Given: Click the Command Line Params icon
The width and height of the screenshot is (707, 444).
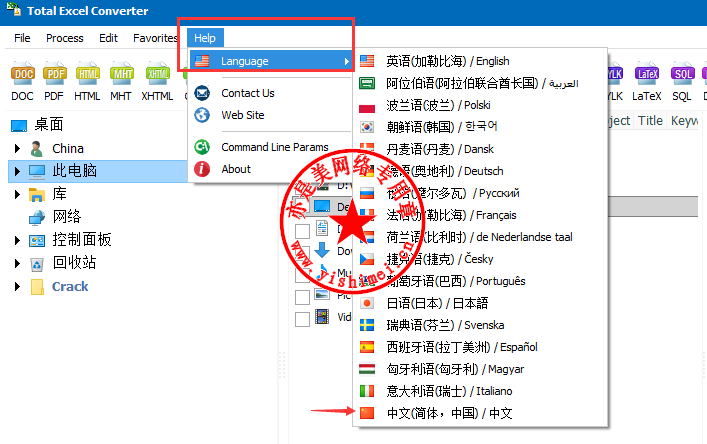Looking at the screenshot, I should (202, 147).
